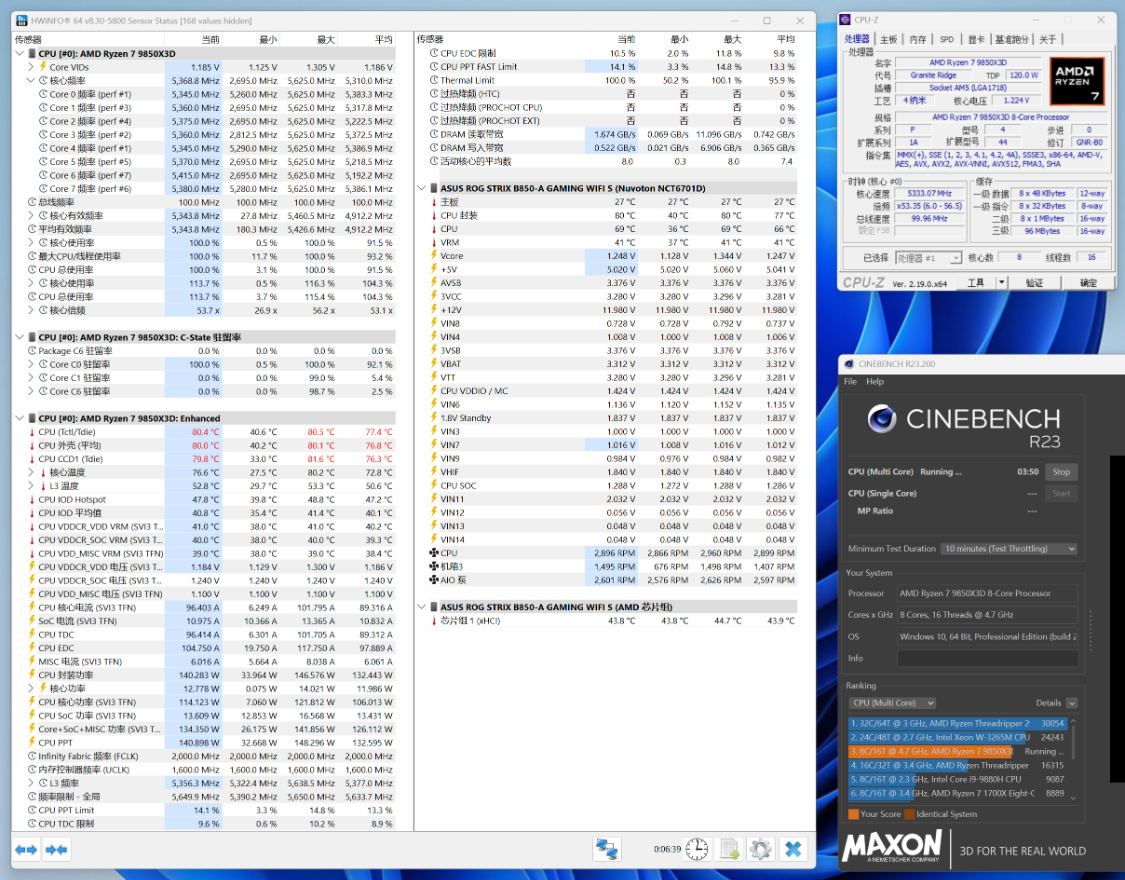Image resolution: width=1125 pixels, height=880 pixels.
Task: Click the fan icon of the AIO 泵 row
Action: pyautogui.click(x=433, y=580)
